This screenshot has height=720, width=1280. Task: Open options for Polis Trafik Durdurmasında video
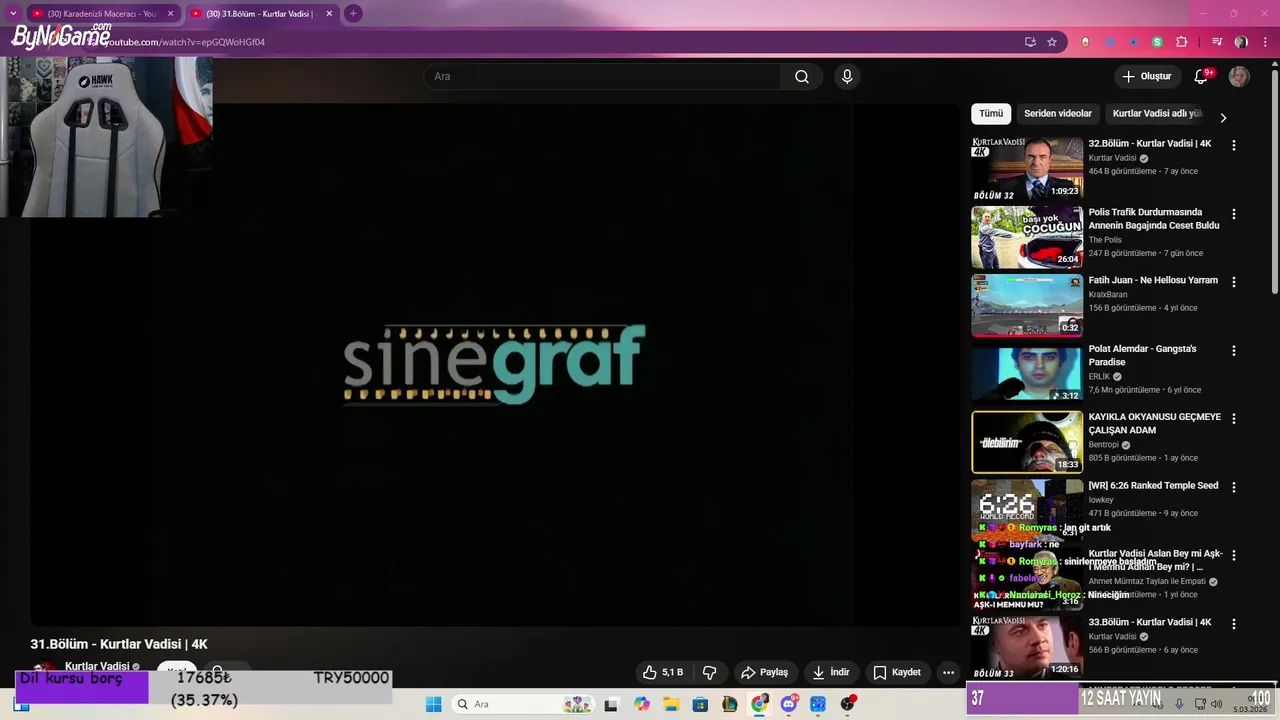(1233, 214)
